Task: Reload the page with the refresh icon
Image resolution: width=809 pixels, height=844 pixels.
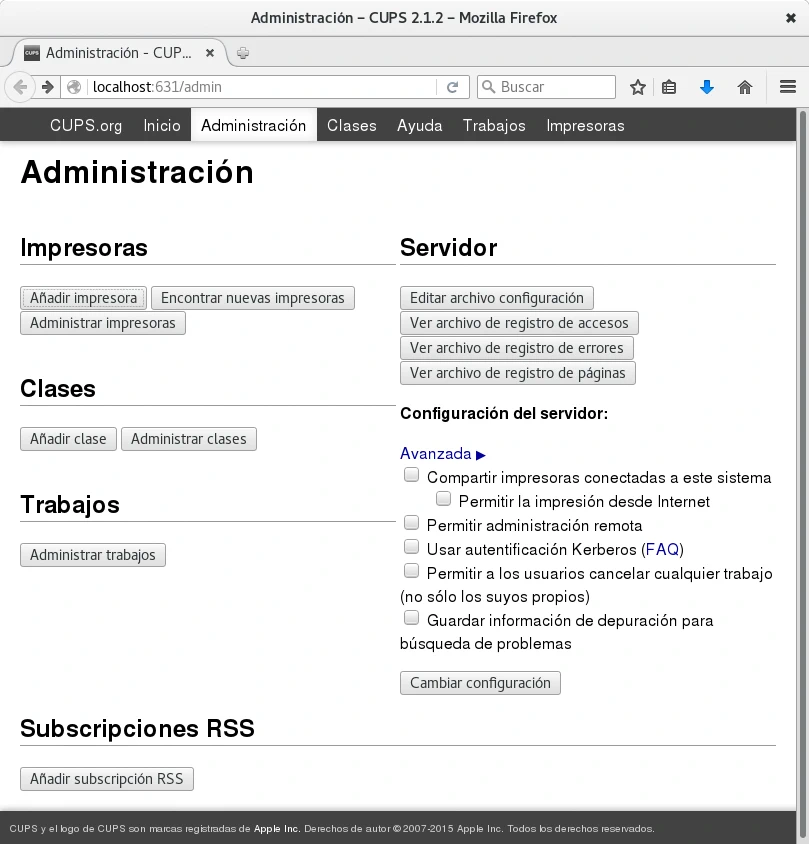Action: click(452, 87)
